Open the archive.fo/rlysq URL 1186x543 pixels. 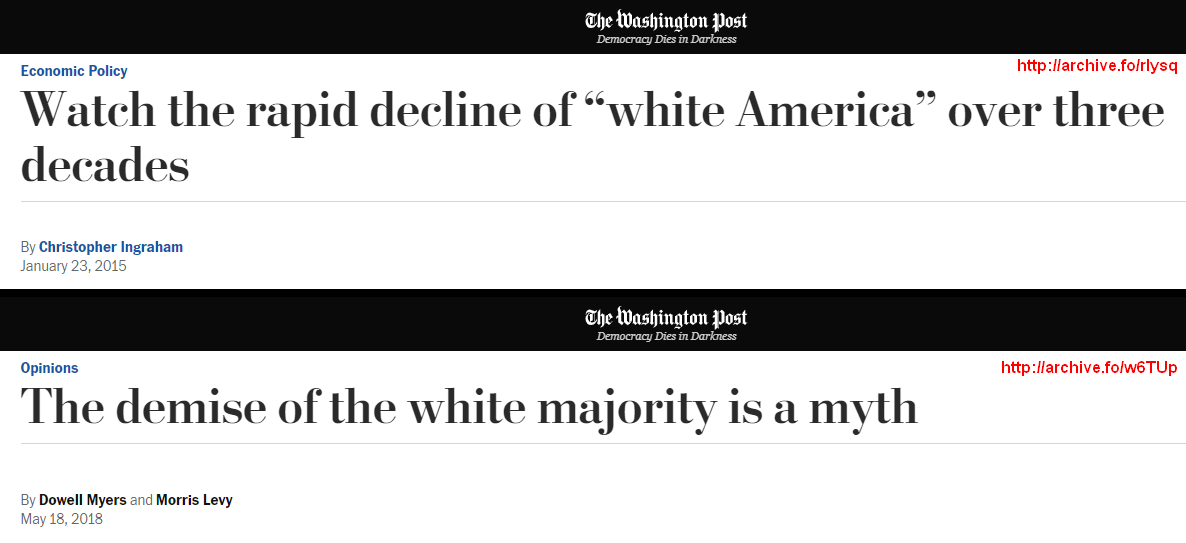pyautogui.click(x=1097, y=66)
